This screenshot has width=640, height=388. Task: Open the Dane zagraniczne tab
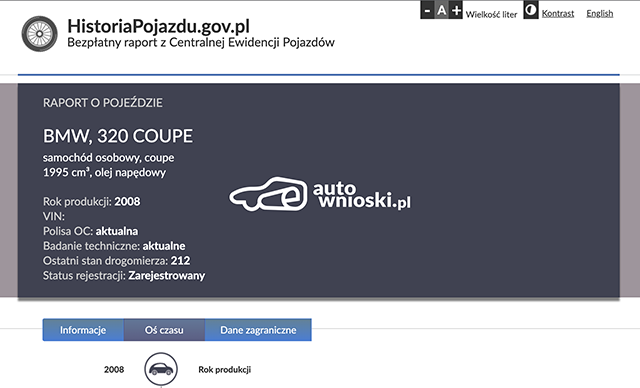(x=258, y=330)
